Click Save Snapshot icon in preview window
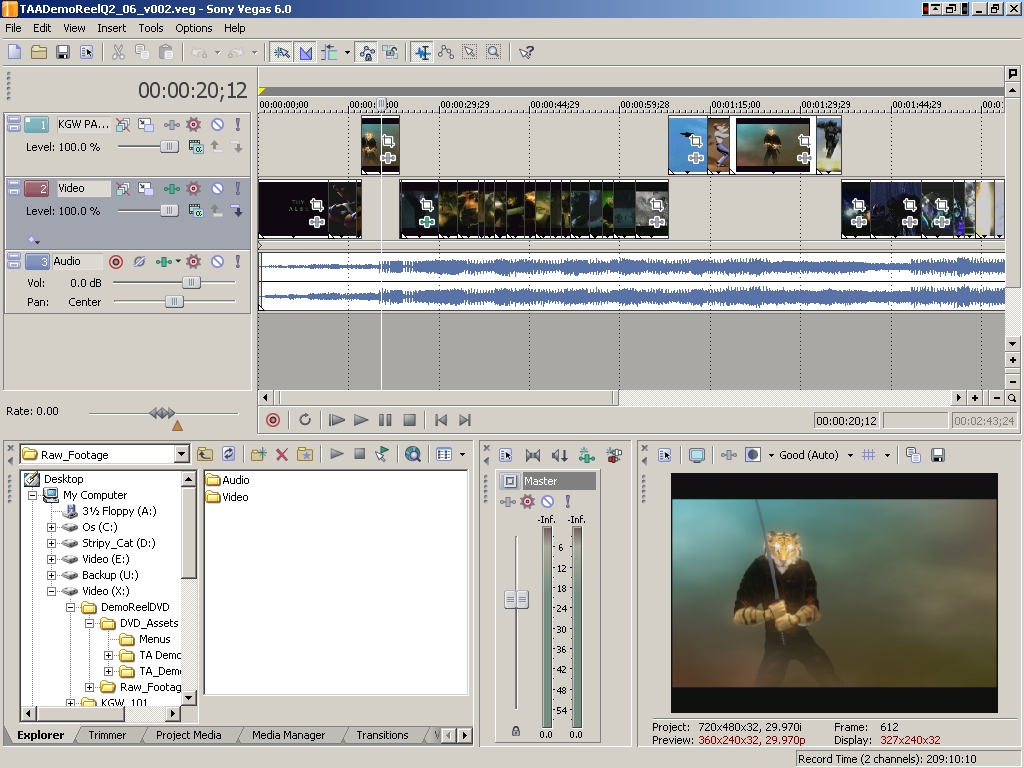The height and width of the screenshot is (768, 1024). click(938, 455)
